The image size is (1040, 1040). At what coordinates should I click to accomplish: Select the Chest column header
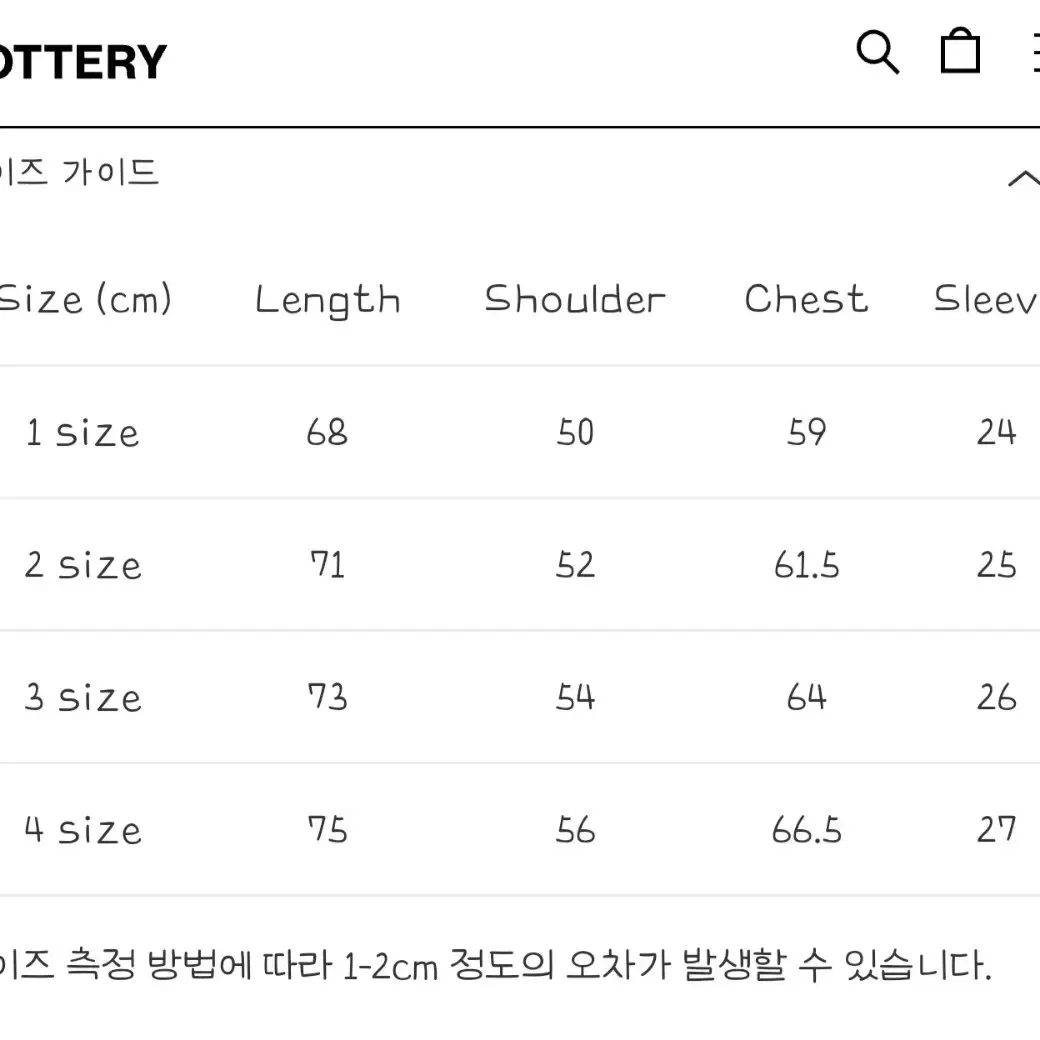point(806,298)
